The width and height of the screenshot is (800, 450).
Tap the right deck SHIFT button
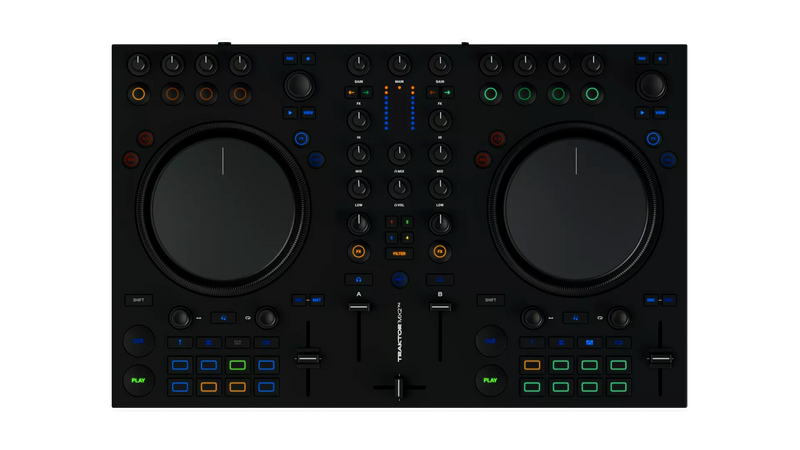[x=491, y=300]
